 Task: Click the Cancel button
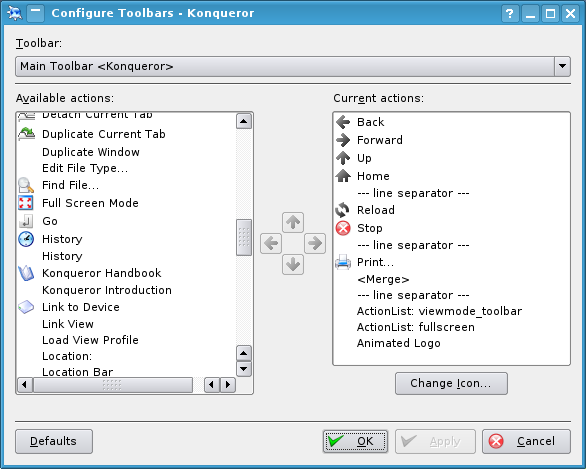(526, 441)
